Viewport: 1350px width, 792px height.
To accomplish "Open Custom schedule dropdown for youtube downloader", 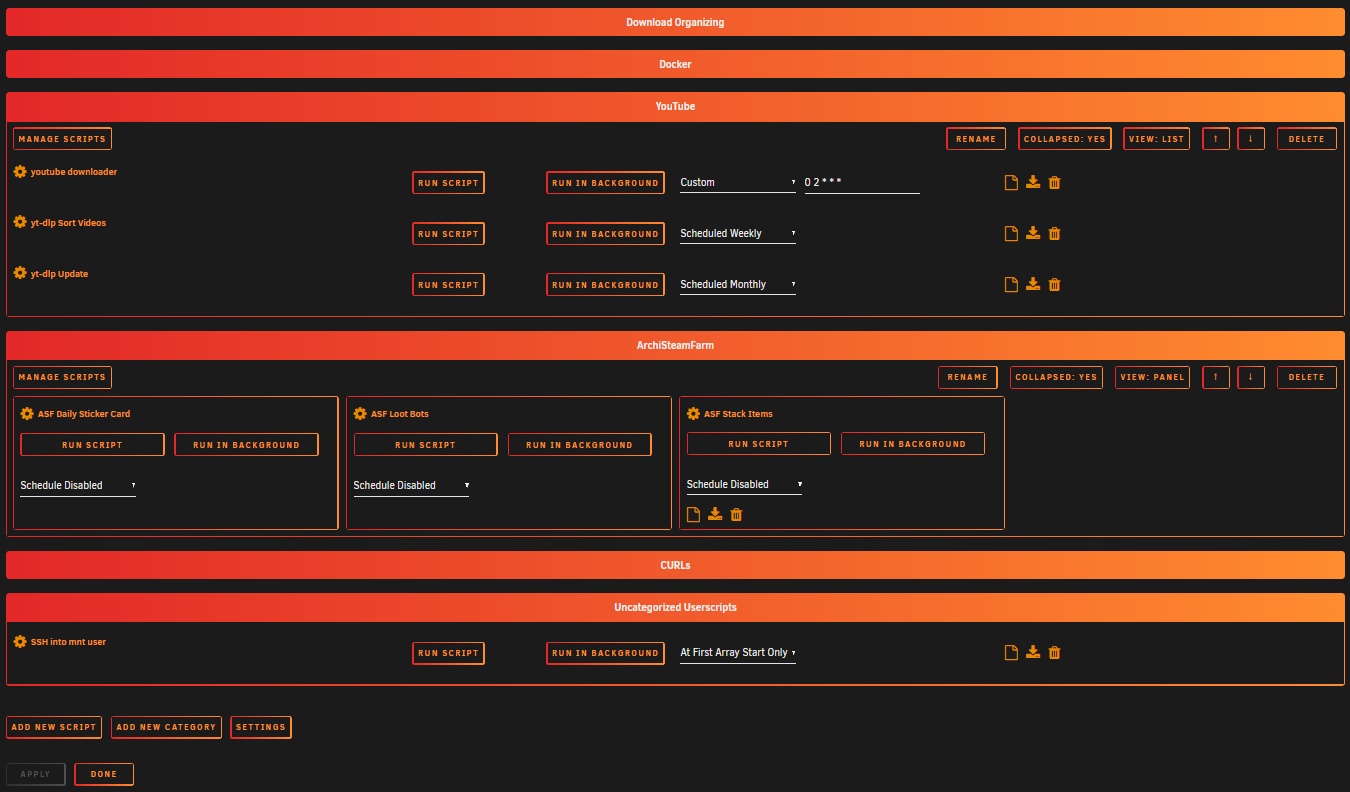I will [x=738, y=182].
